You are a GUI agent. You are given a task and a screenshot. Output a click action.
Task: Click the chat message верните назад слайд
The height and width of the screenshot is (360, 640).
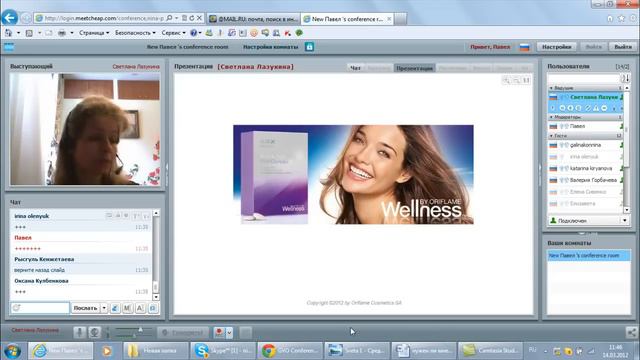pyautogui.click(x=39, y=270)
